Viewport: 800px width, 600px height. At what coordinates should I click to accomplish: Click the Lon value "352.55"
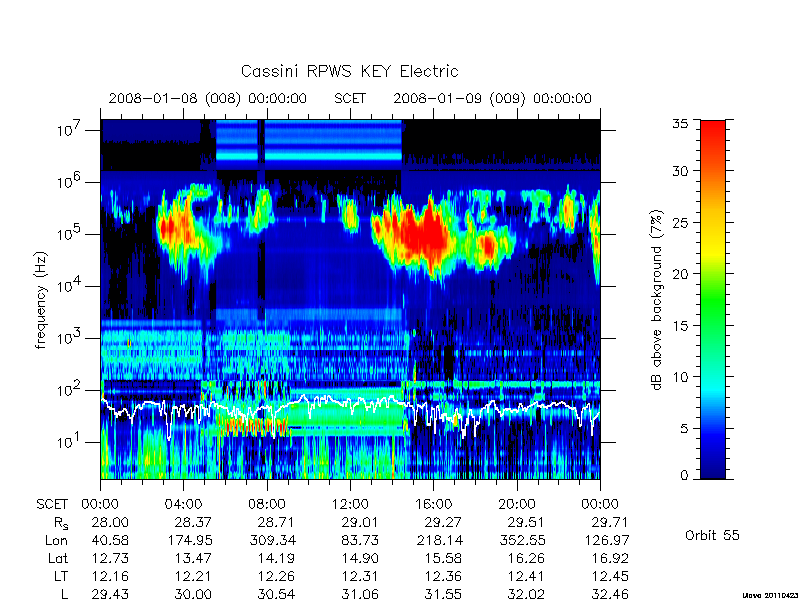pyautogui.click(x=522, y=540)
